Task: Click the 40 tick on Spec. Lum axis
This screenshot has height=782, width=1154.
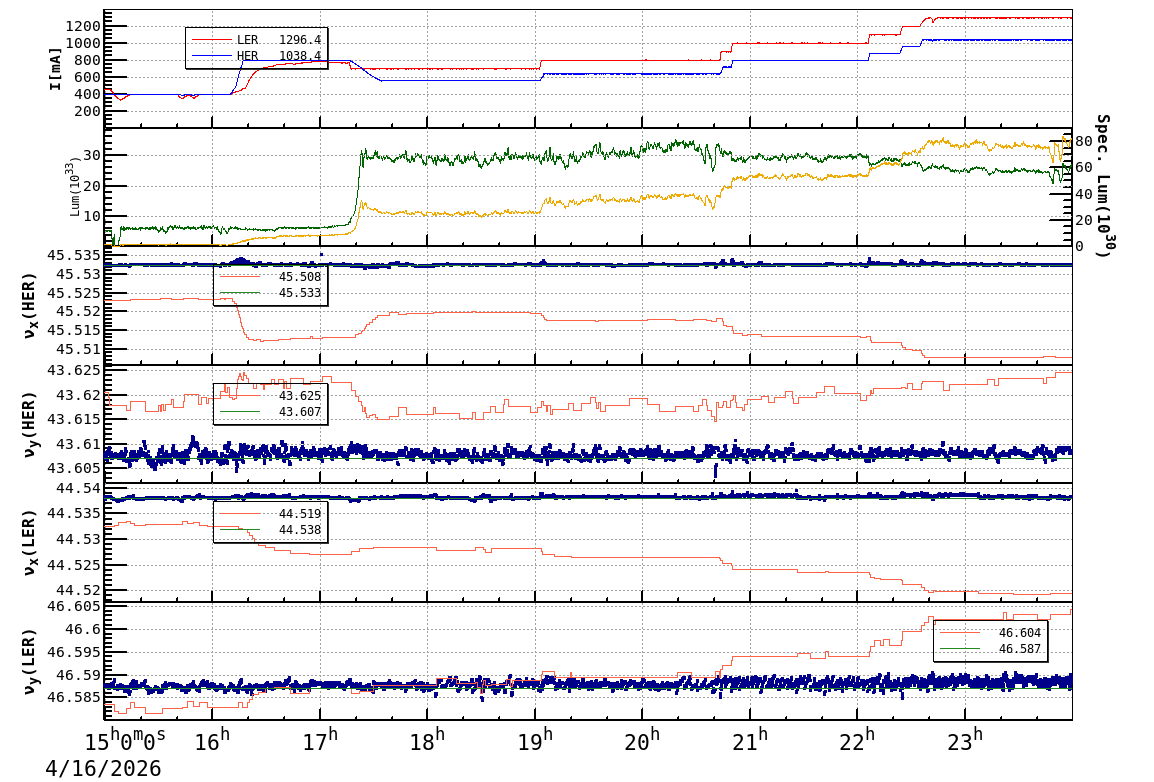Action: pyautogui.click(x=1083, y=194)
